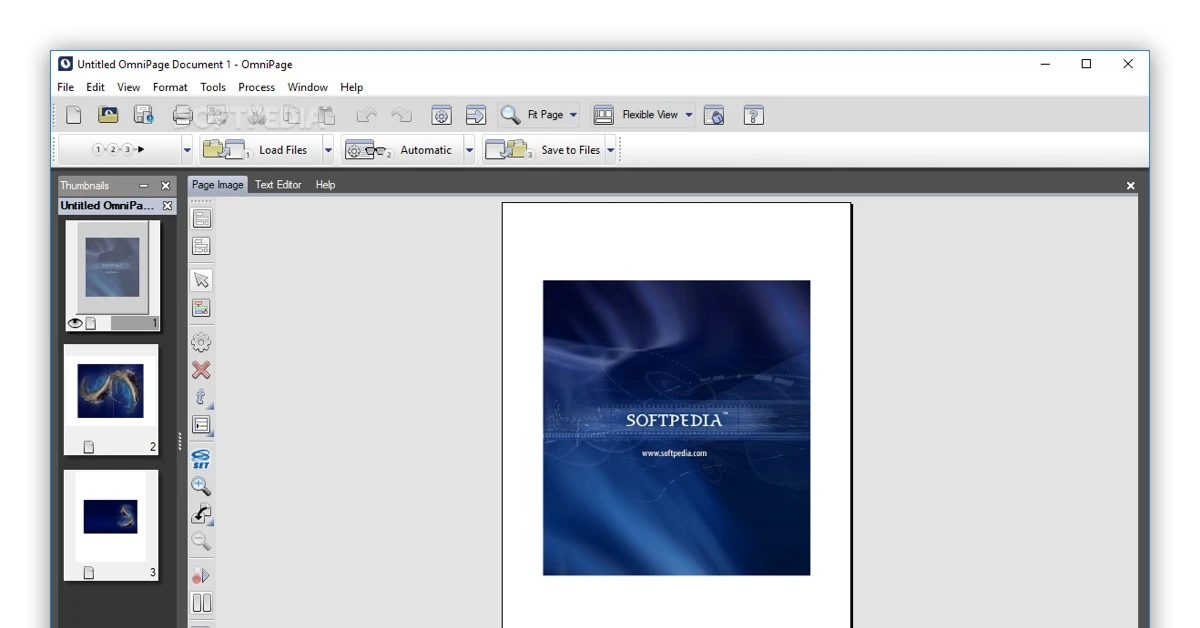Click the page icon under thumbnail 1
This screenshot has width=1200, height=628.
[x=90, y=323]
